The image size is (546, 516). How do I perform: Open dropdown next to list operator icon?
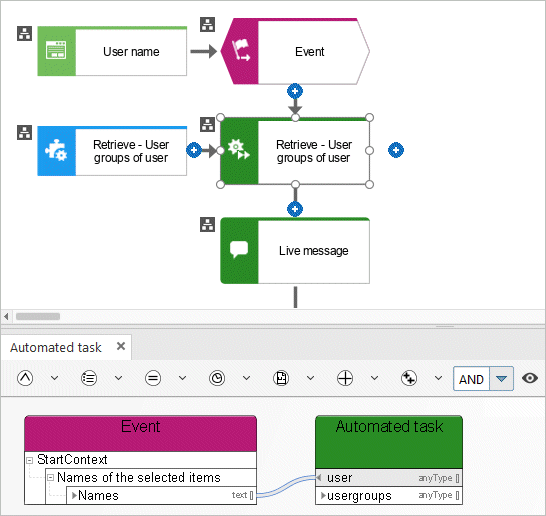pos(118,378)
